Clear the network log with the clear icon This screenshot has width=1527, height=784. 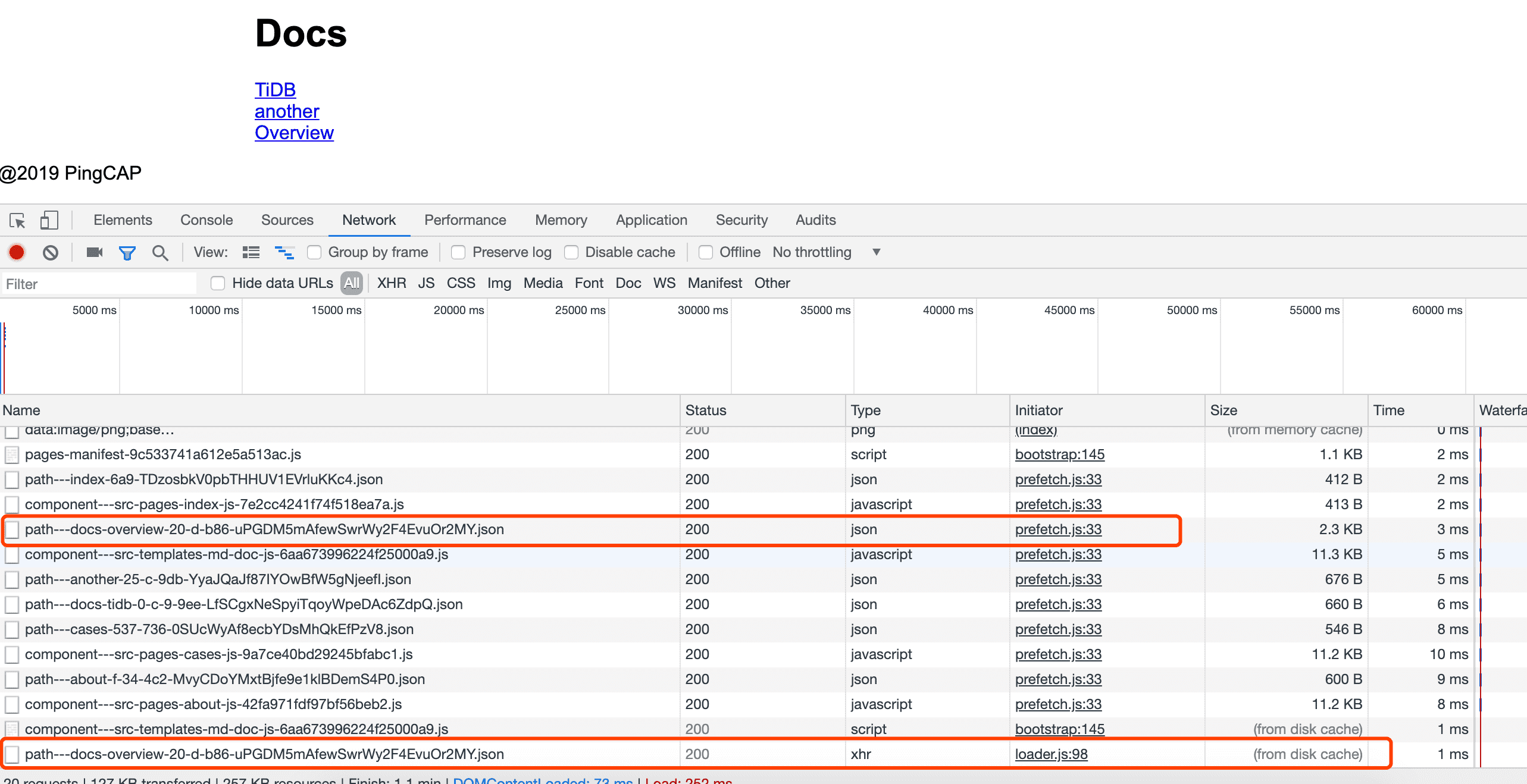51,253
